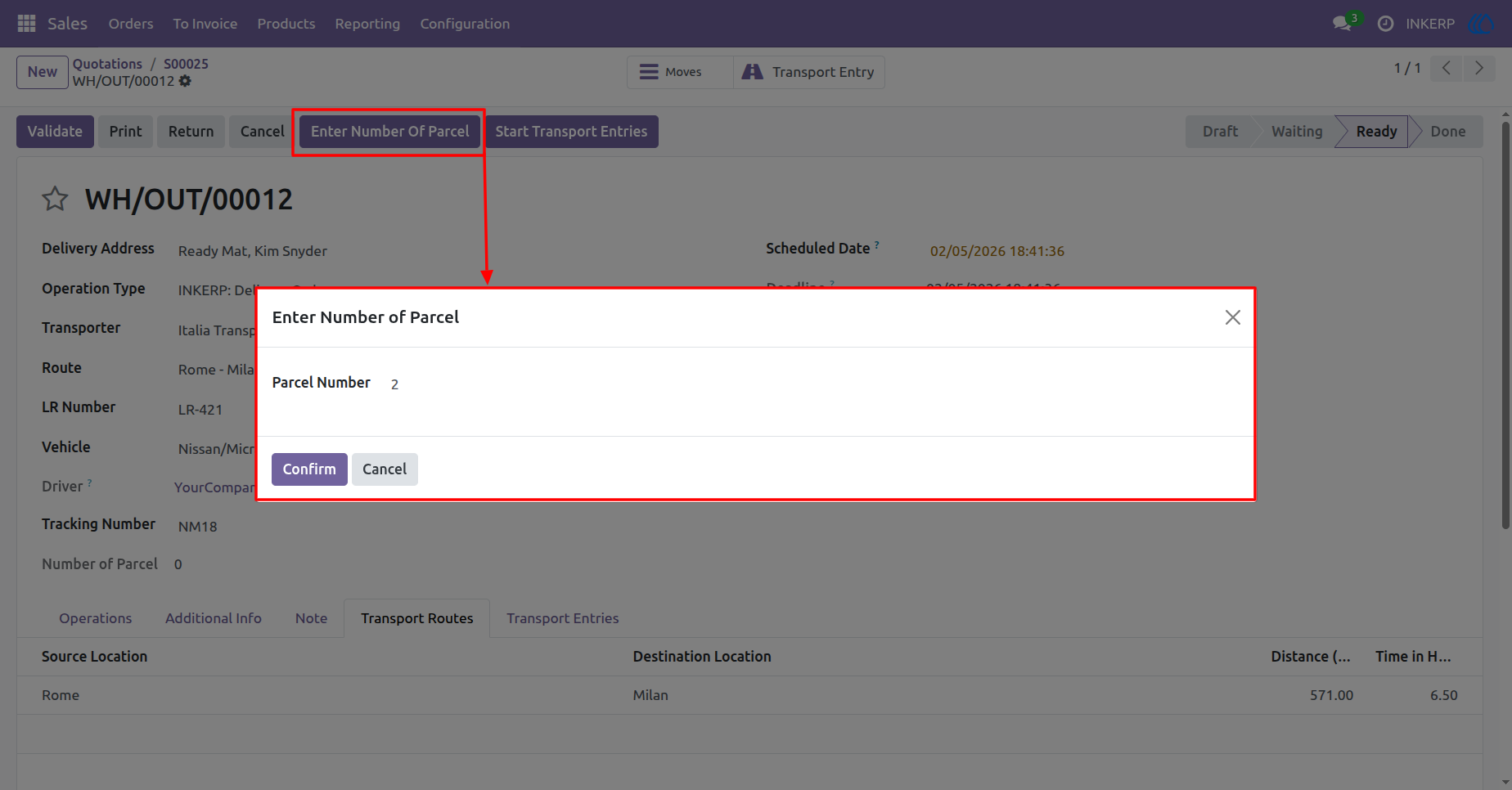Switch to the Note tab
1512x790 pixels.
(311, 618)
